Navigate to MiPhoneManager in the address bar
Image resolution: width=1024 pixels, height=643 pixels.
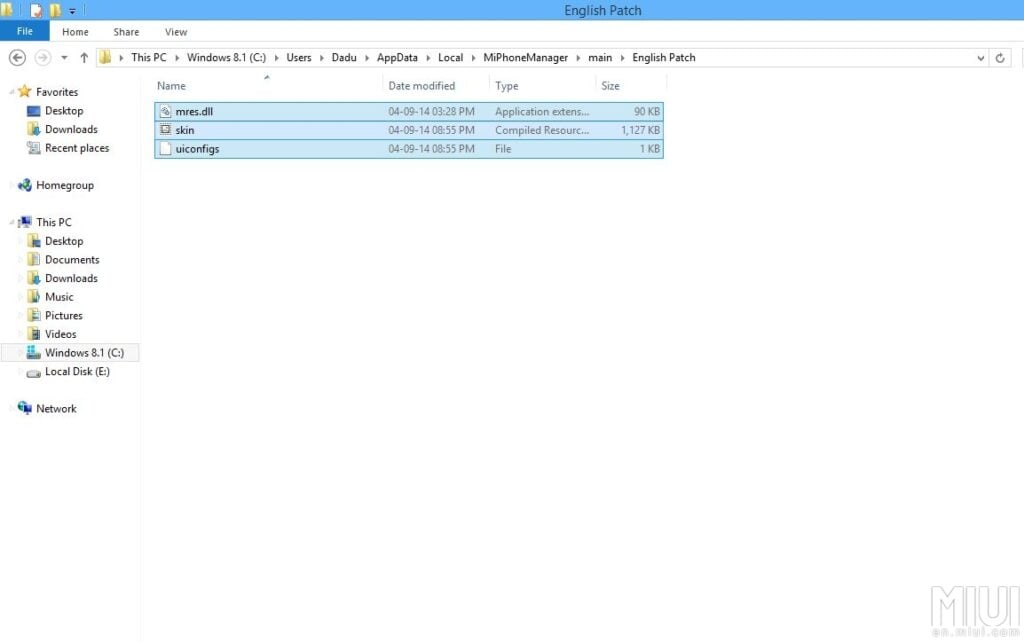click(x=526, y=57)
